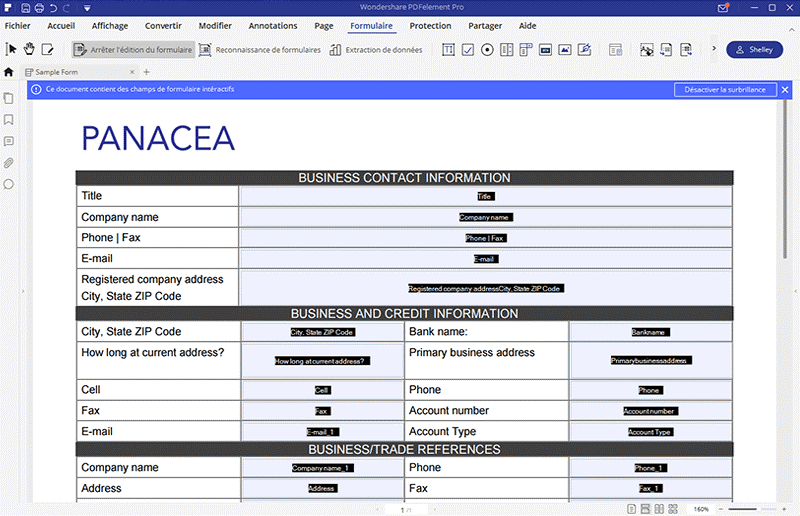This screenshot has height=516, width=800.
Task: Redo the last action
Action: [66, 8]
